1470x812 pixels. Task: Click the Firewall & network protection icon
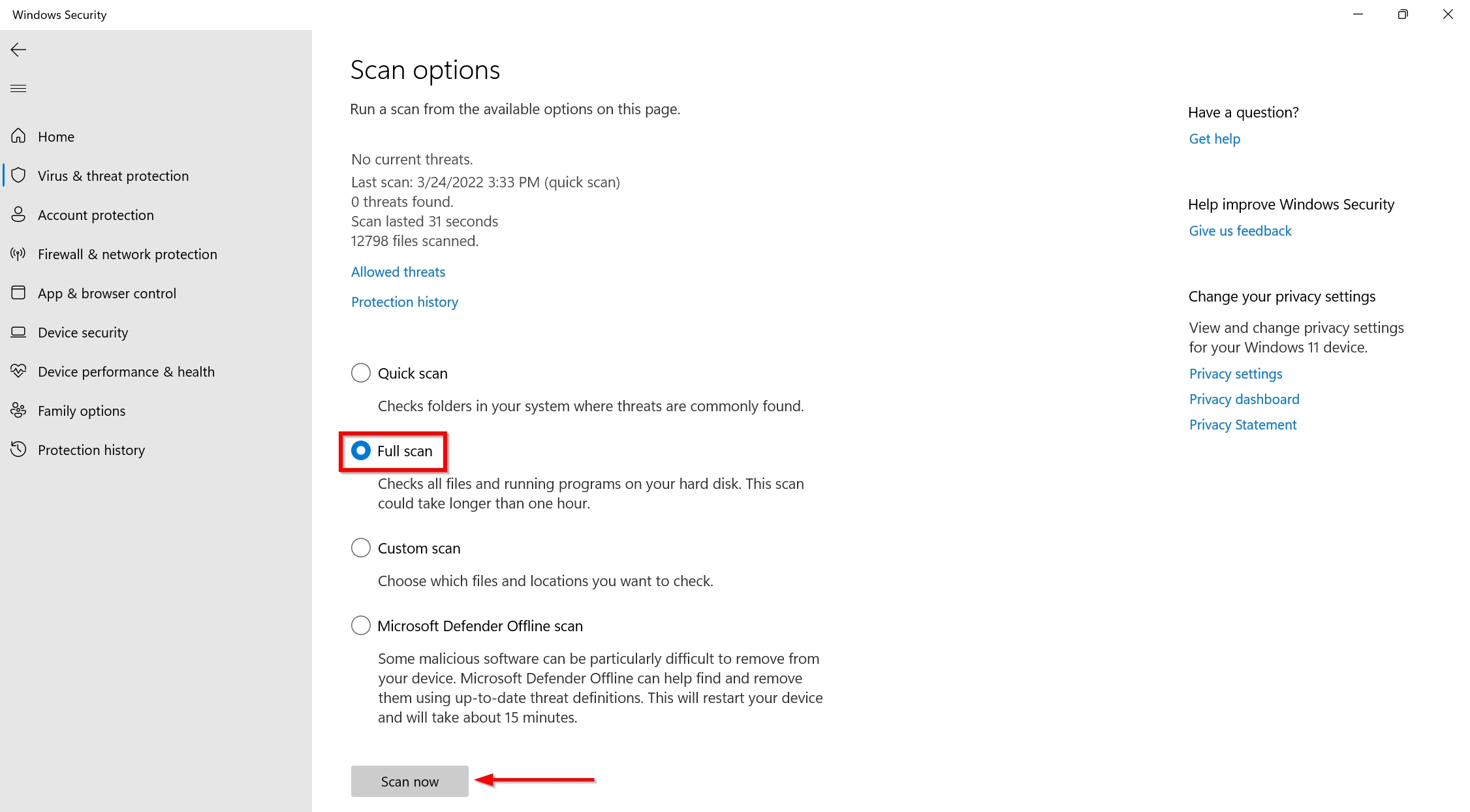pos(18,254)
